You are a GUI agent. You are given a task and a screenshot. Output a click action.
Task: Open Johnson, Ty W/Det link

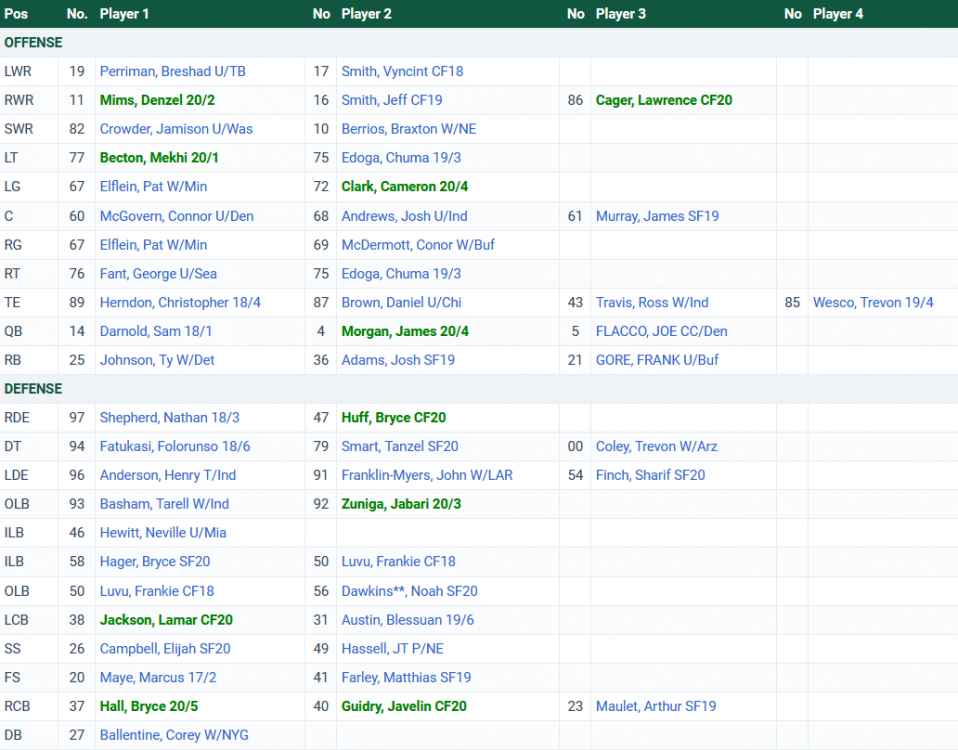pyautogui.click(x=157, y=360)
